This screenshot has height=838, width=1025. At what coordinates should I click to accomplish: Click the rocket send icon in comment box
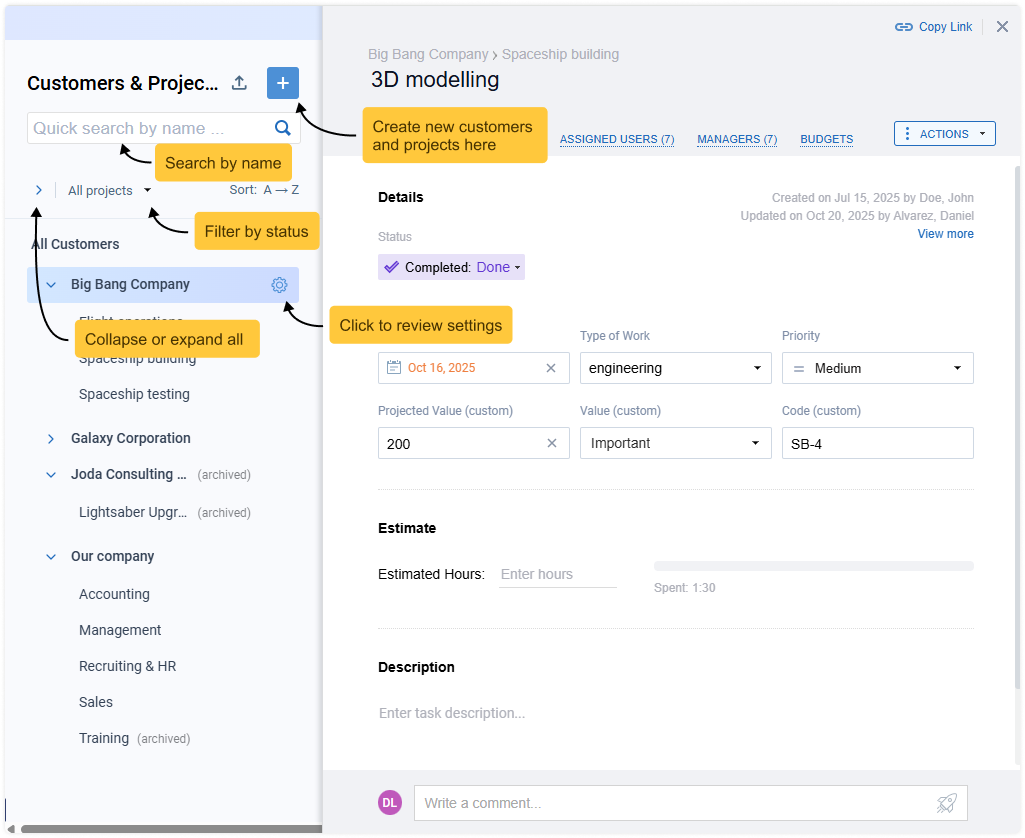pyautogui.click(x=946, y=802)
